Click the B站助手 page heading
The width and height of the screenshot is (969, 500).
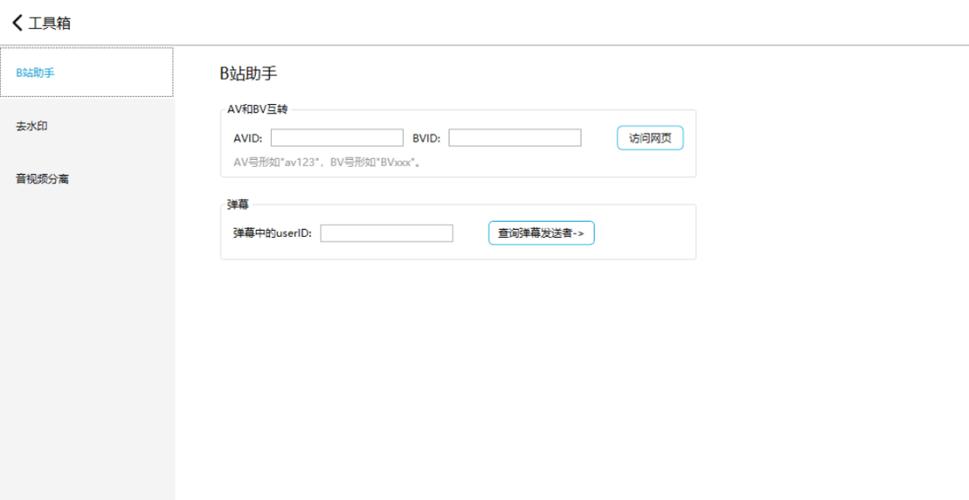(x=248, y=74)
